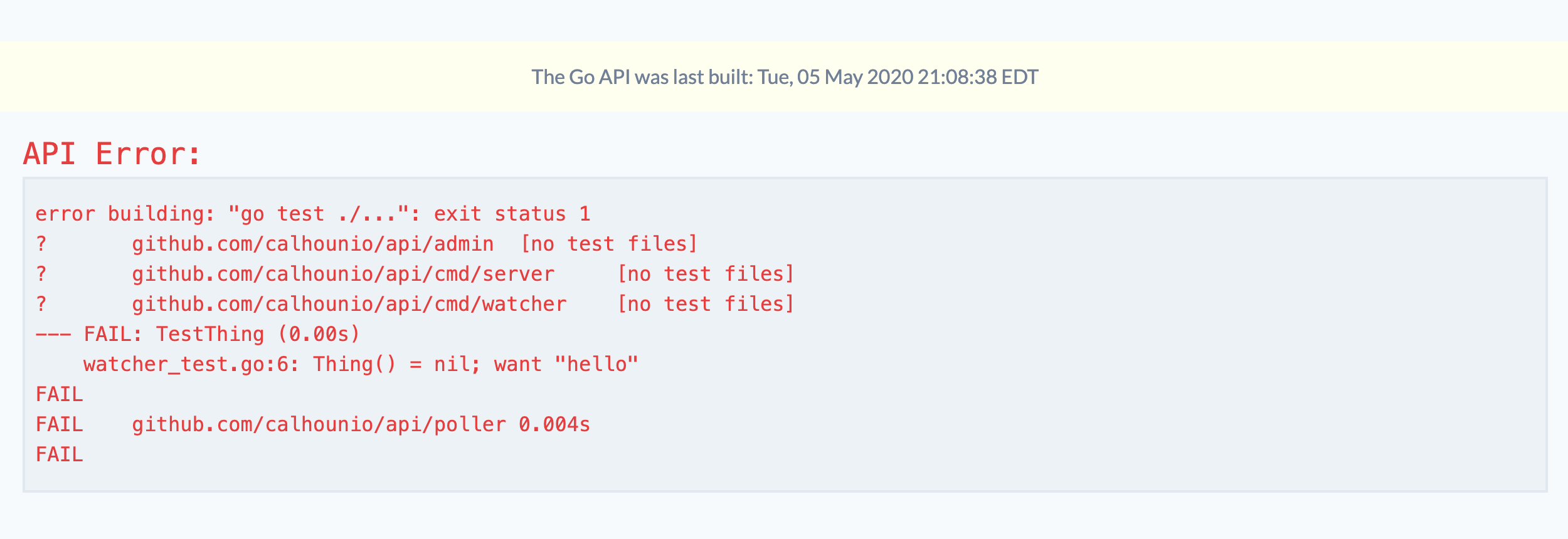1568x539 pixels.
Task: Click the Go API last built timestamp banner
Action: 785,77
